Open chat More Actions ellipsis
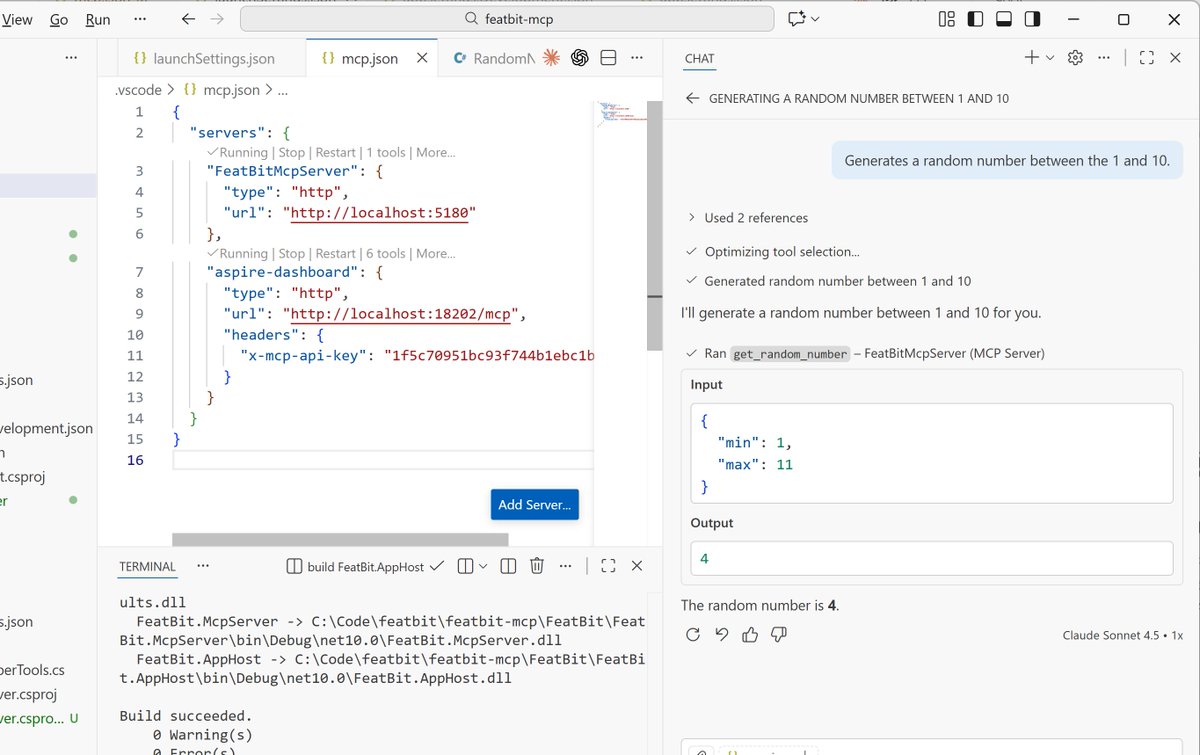 click(x=1103, y=58)
